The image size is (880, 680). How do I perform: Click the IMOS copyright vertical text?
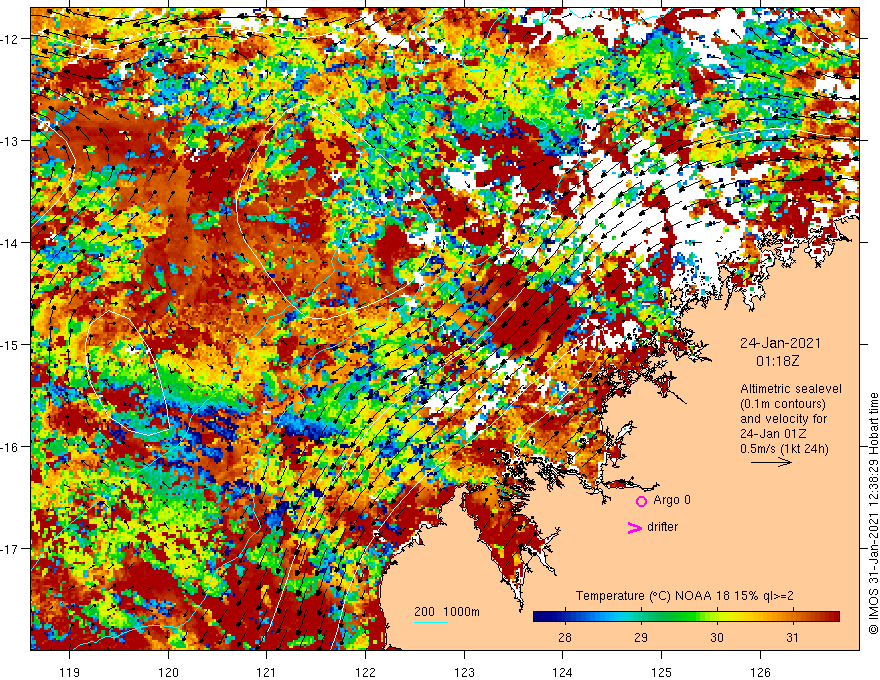click(873, 513)
